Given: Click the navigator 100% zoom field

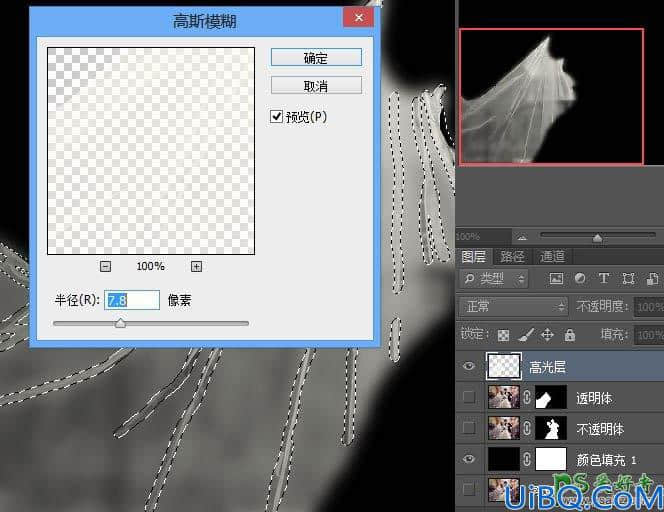Looking at the screenshot, I should [x=484, y=236].
